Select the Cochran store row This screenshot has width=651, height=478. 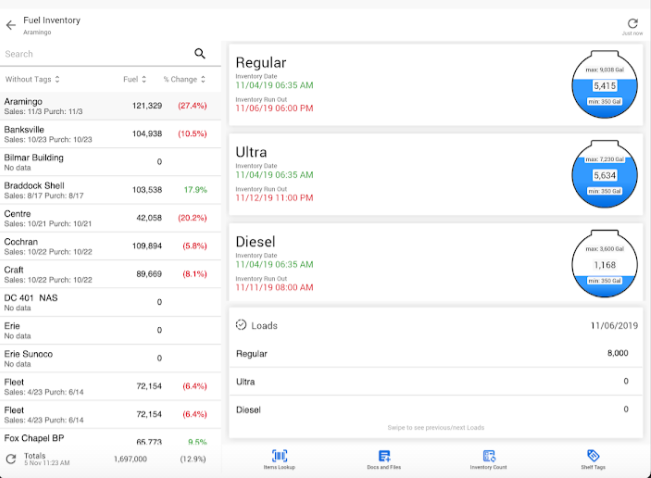tap(110, 245)
